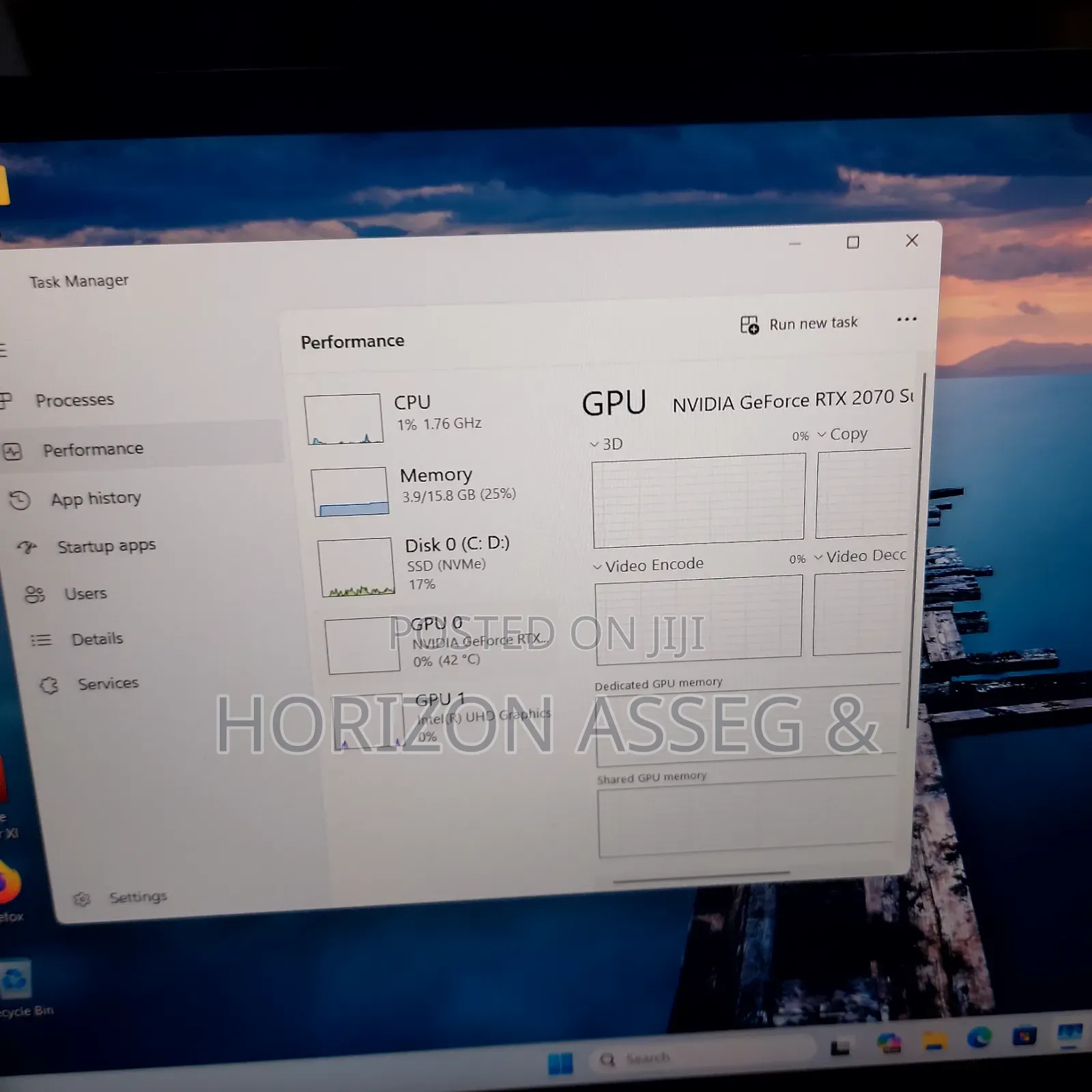This screenshot has width=1092, height=1092.
Task: Launch File Explorer from the taskbar
Action: coord(934,1041)
